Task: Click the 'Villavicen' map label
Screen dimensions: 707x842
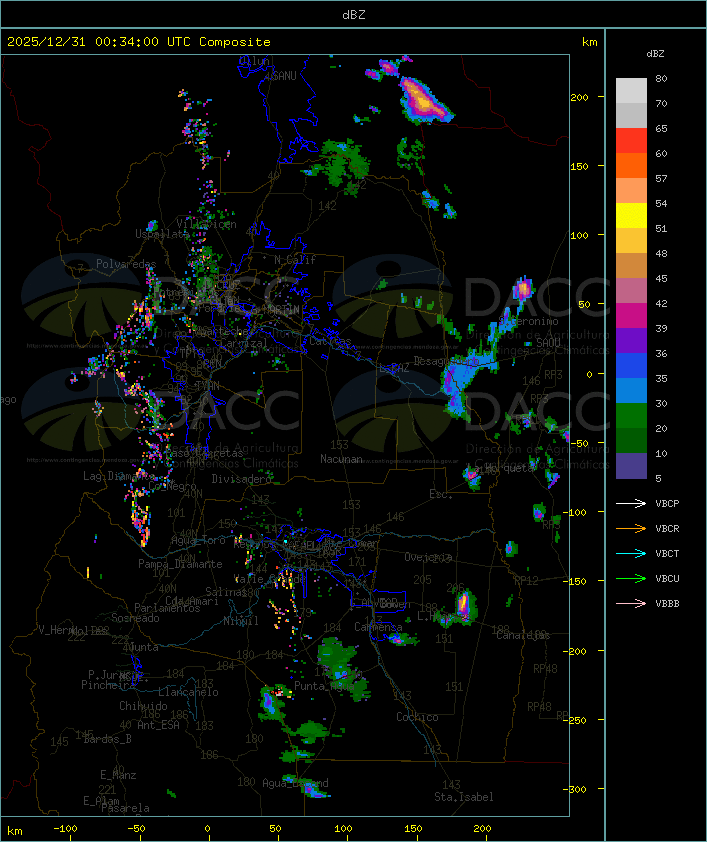Action: tap(207, 224)
